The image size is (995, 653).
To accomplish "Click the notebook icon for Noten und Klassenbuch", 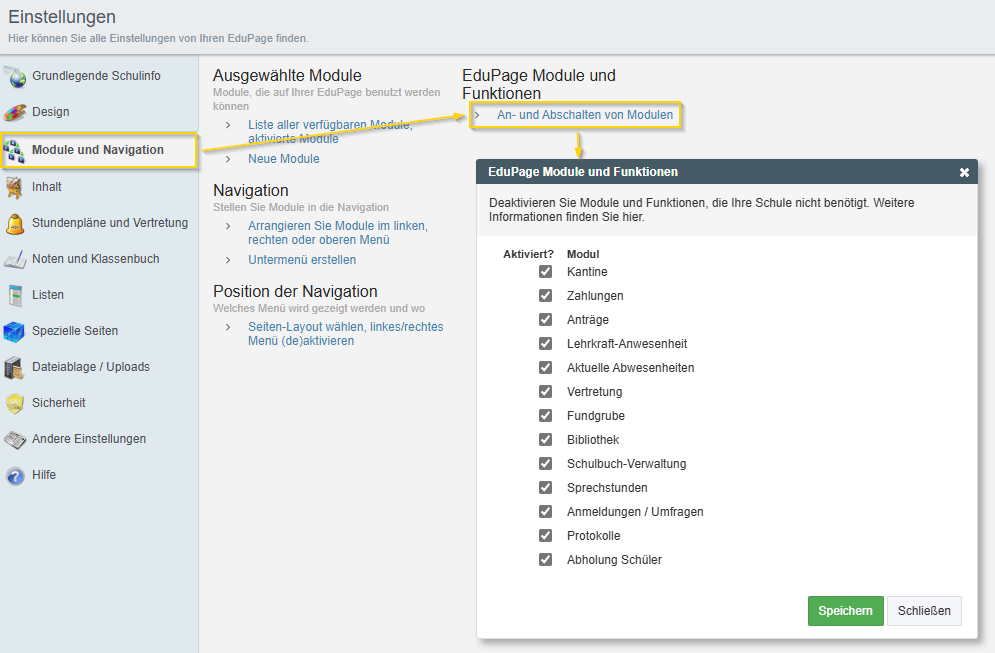I will pos(15,260).
